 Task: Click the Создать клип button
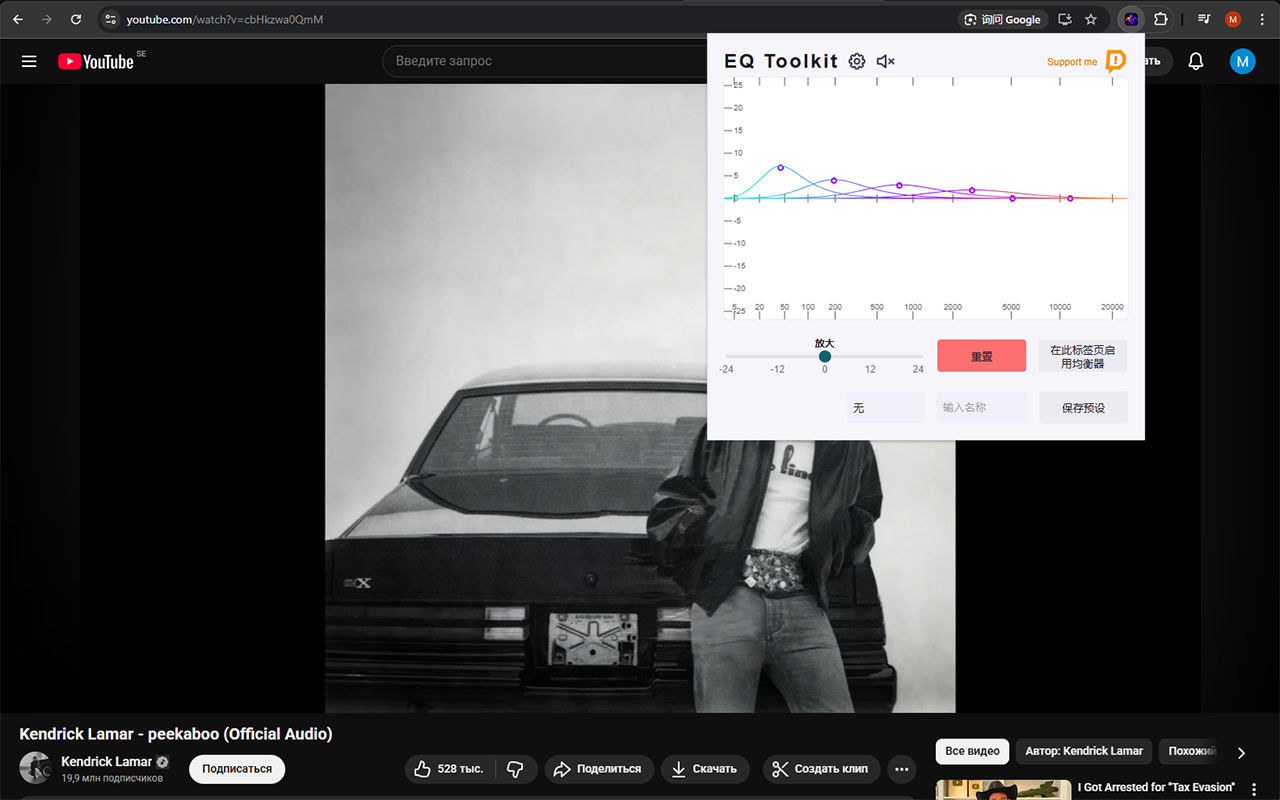[x=821, y=769]
